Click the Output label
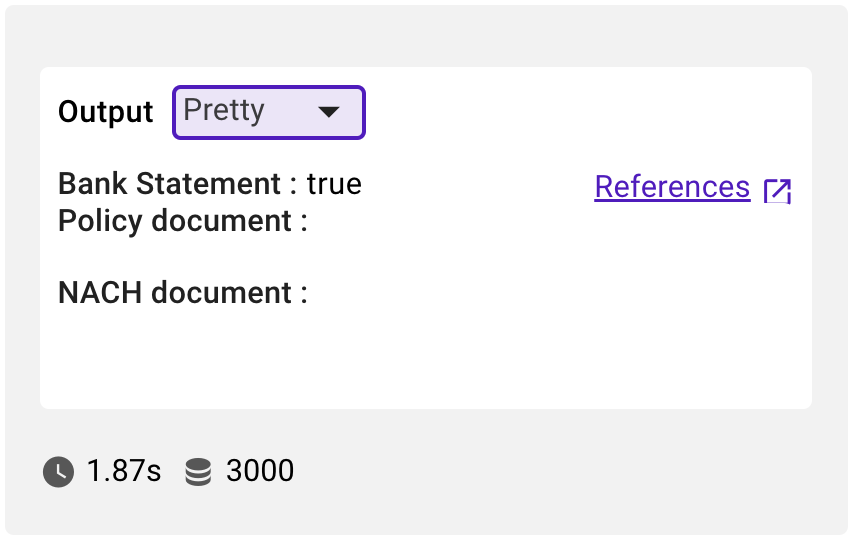The width and height of the screenshot is (860, 544). 106,112
